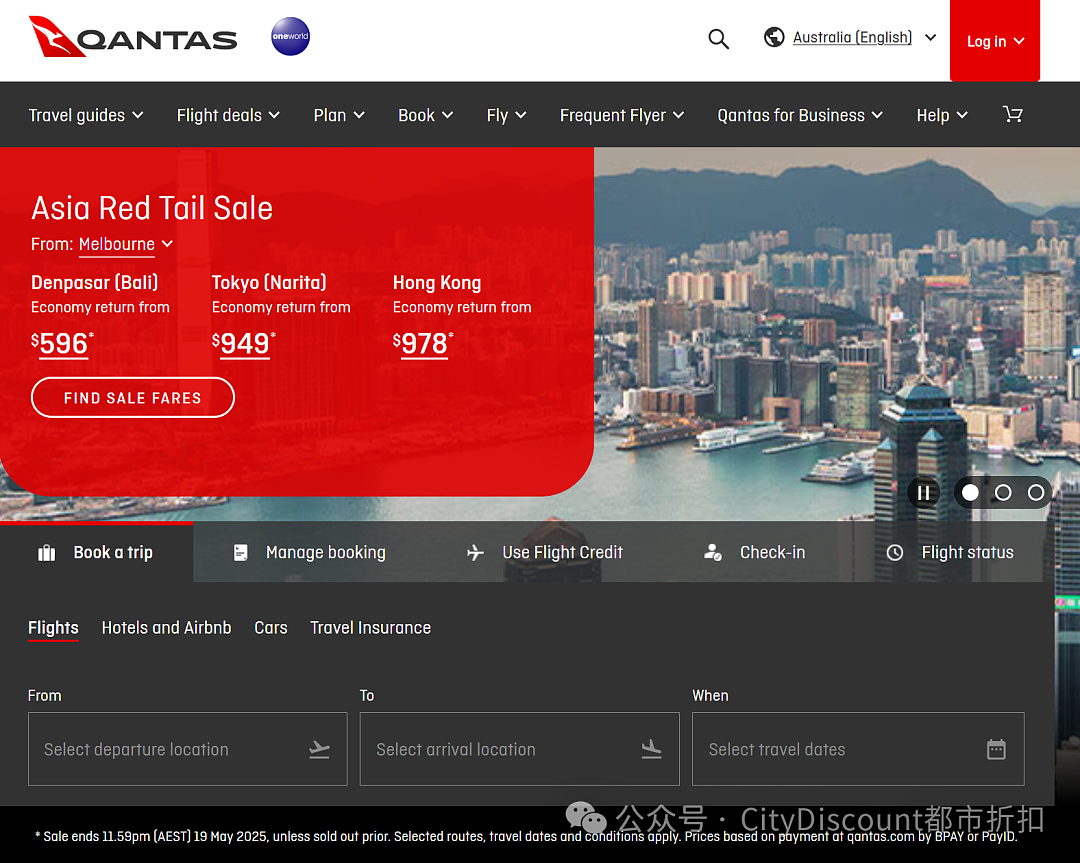Click the Book a trip suitcase icon
Viewport: 1080px width, 863px height.
(x=47, y=553)
